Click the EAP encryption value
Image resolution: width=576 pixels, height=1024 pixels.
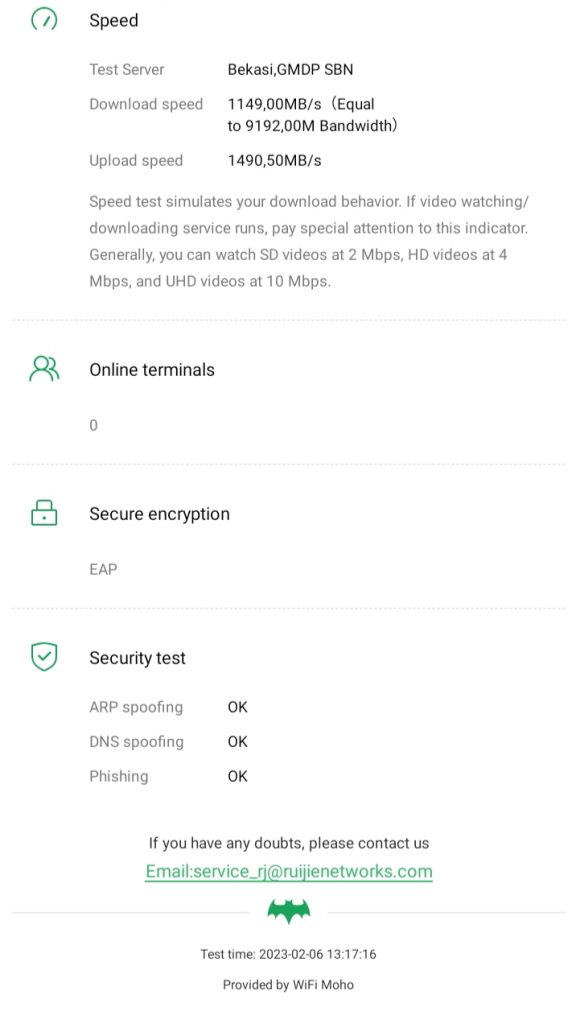[103, 569]
